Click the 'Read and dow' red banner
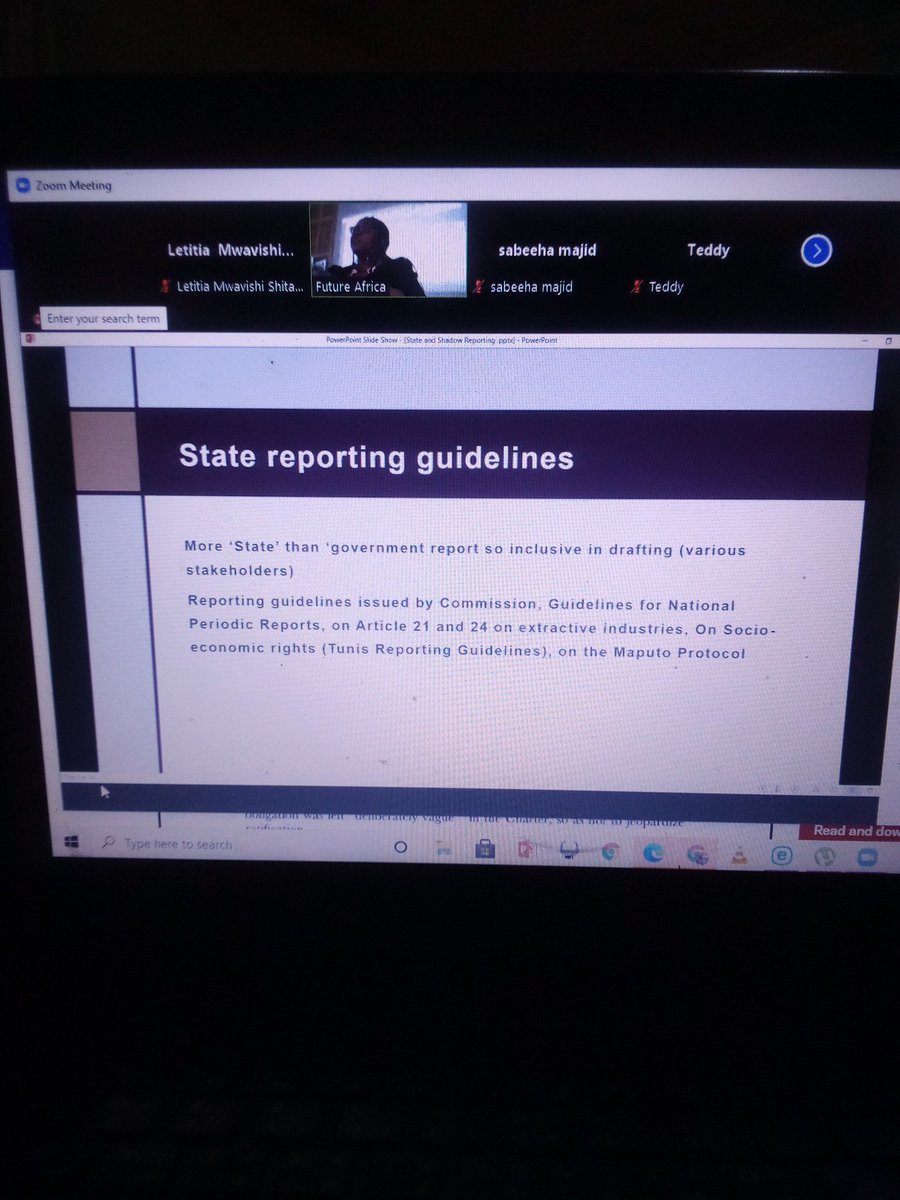This screenshot has width=900, height=1200. pos(853,831)
